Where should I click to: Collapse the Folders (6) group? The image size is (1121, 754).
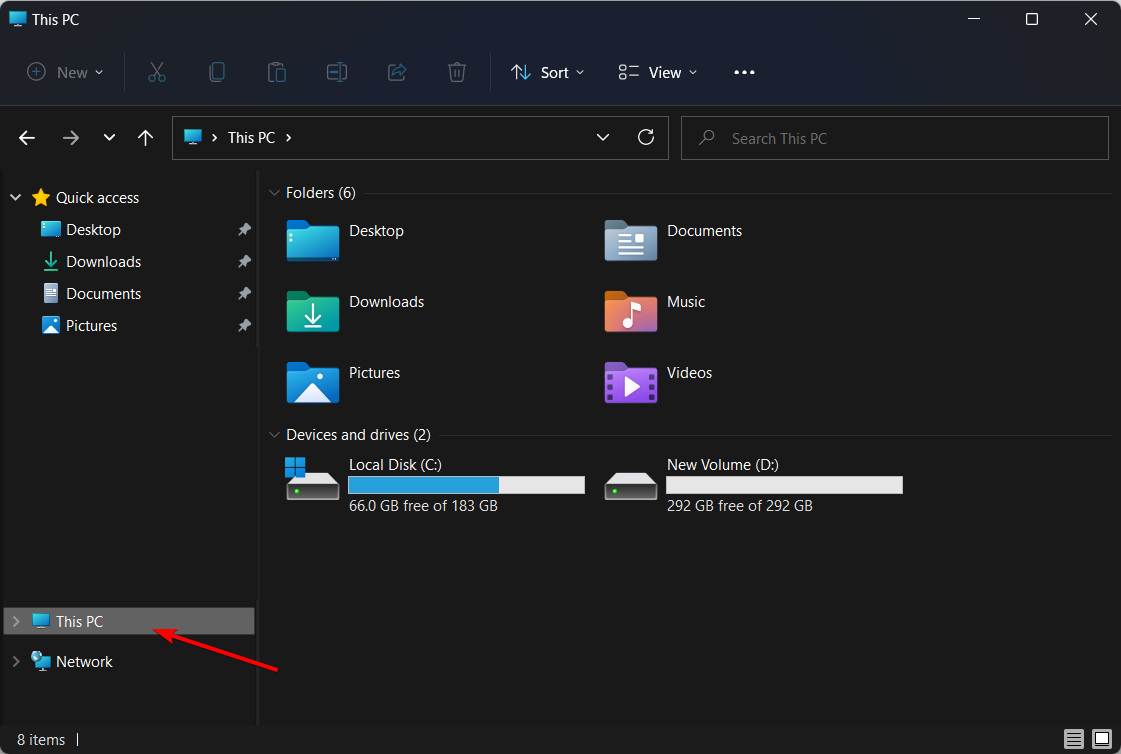[274, 193]
